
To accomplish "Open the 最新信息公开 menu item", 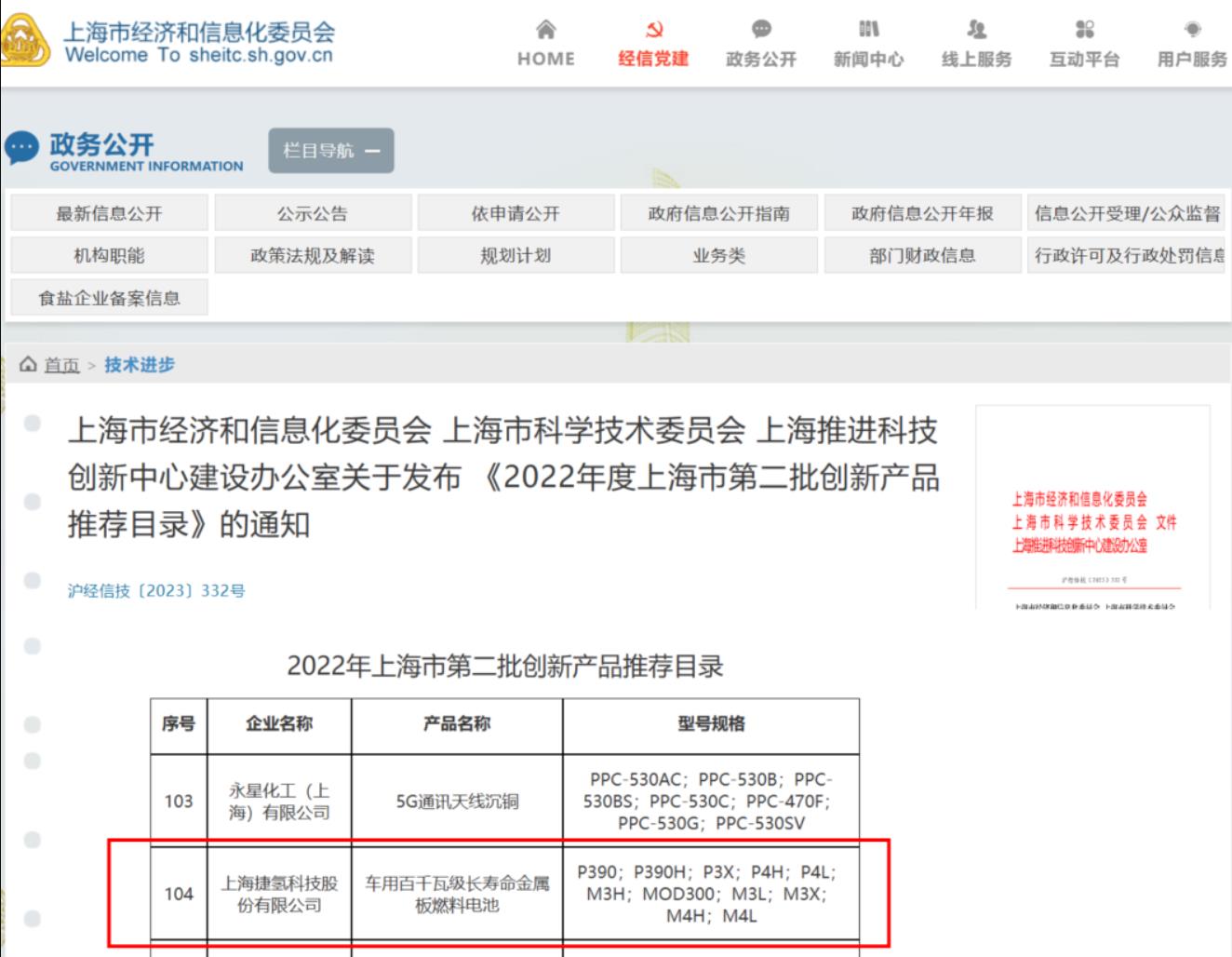I will [x=110, y=212].
